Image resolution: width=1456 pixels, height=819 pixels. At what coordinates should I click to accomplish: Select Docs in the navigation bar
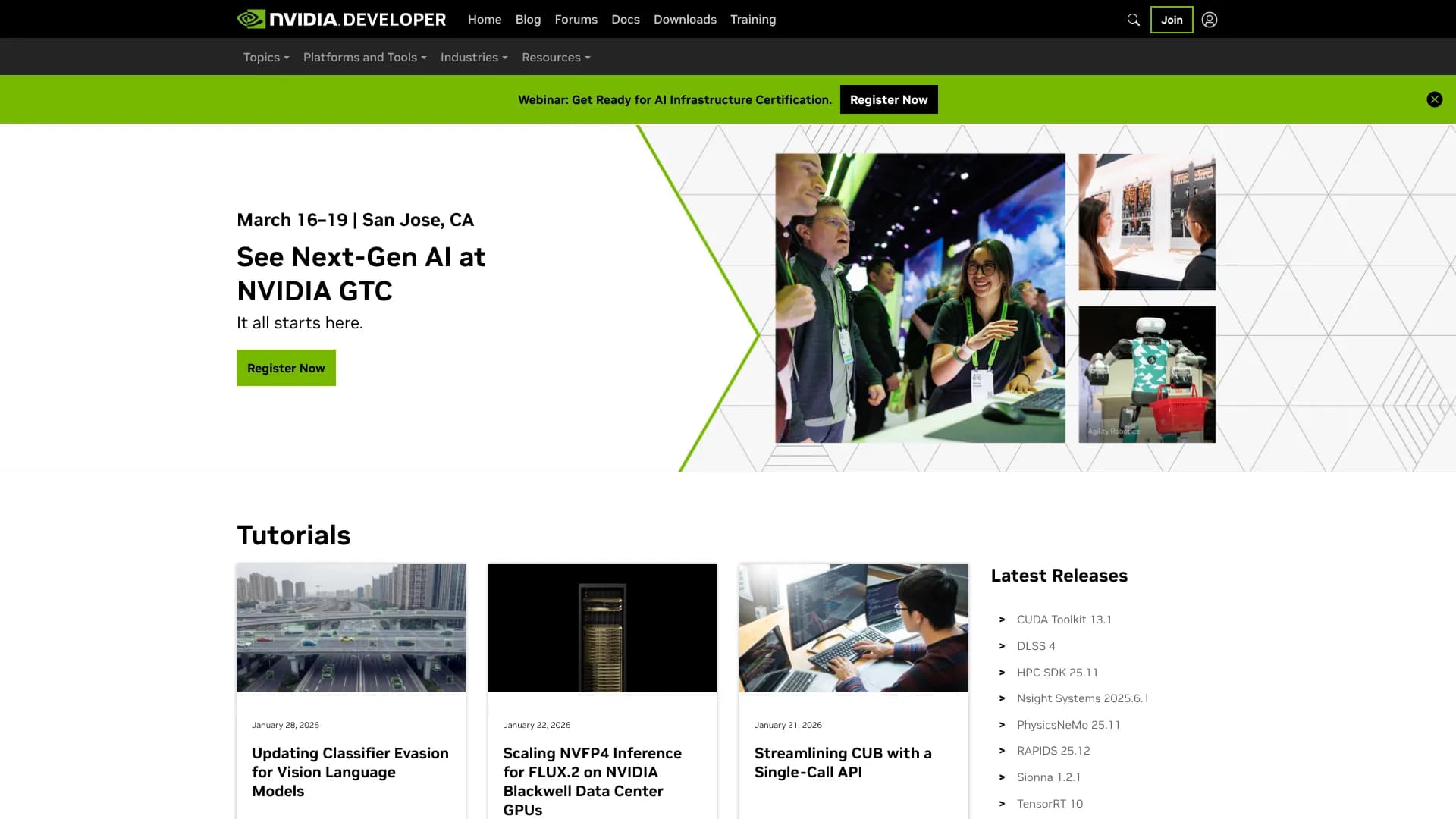(x=625, y=19)
